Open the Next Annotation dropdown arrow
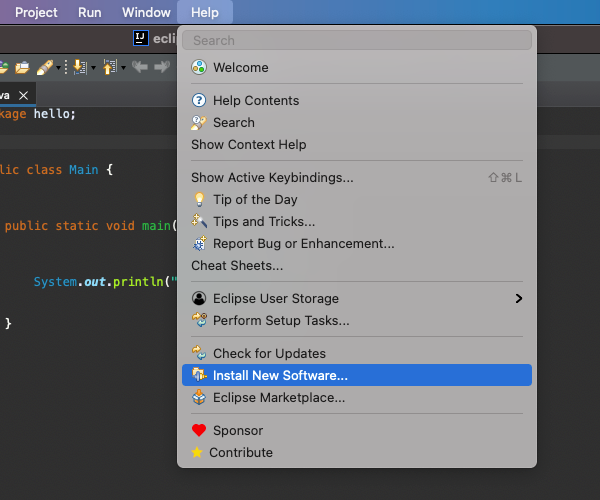 tap(93, 68)
